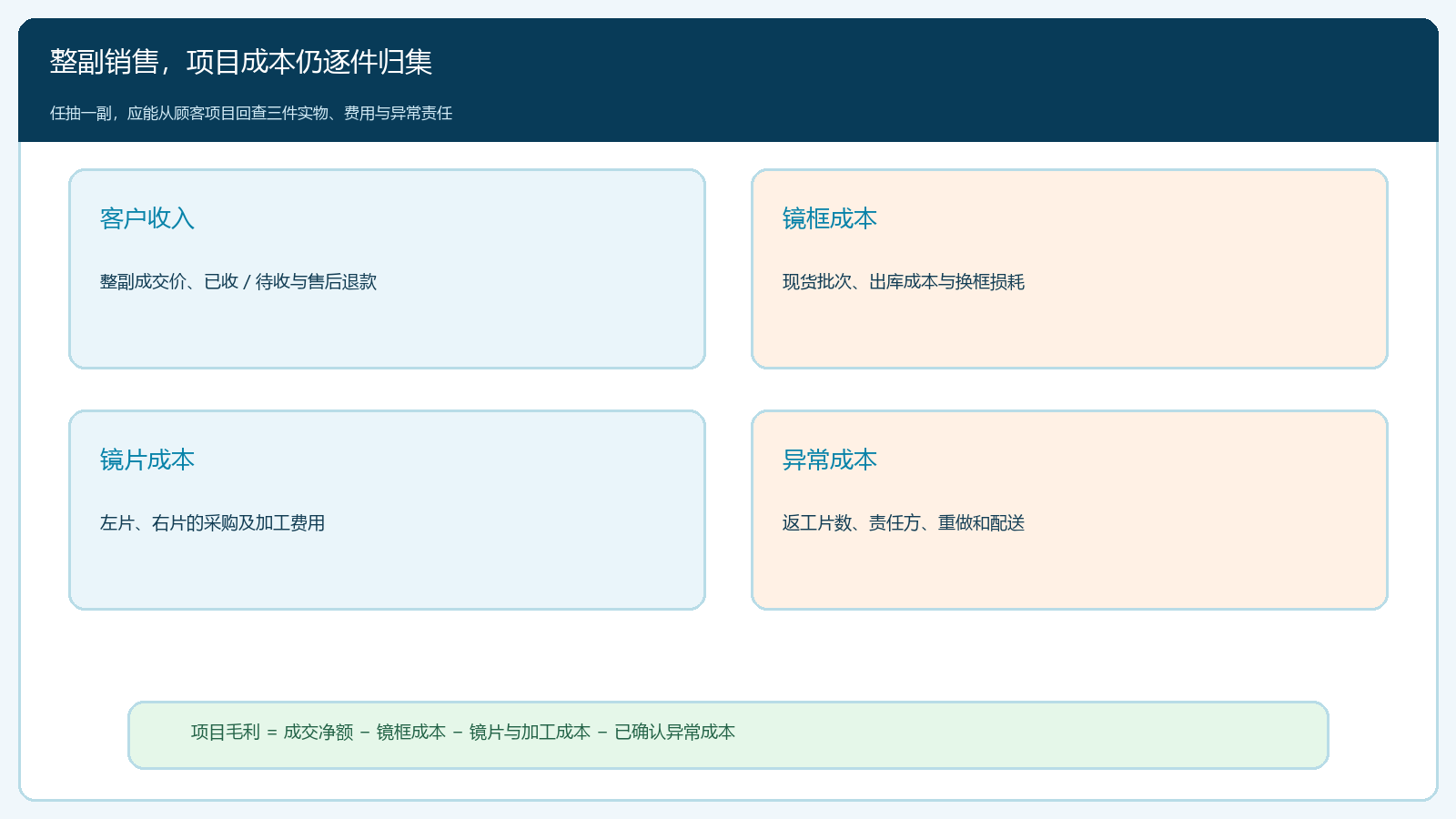This screenshot has width=1456, height=819.
Task: Click the 客户收入 card heading
Action: (147, 218)
